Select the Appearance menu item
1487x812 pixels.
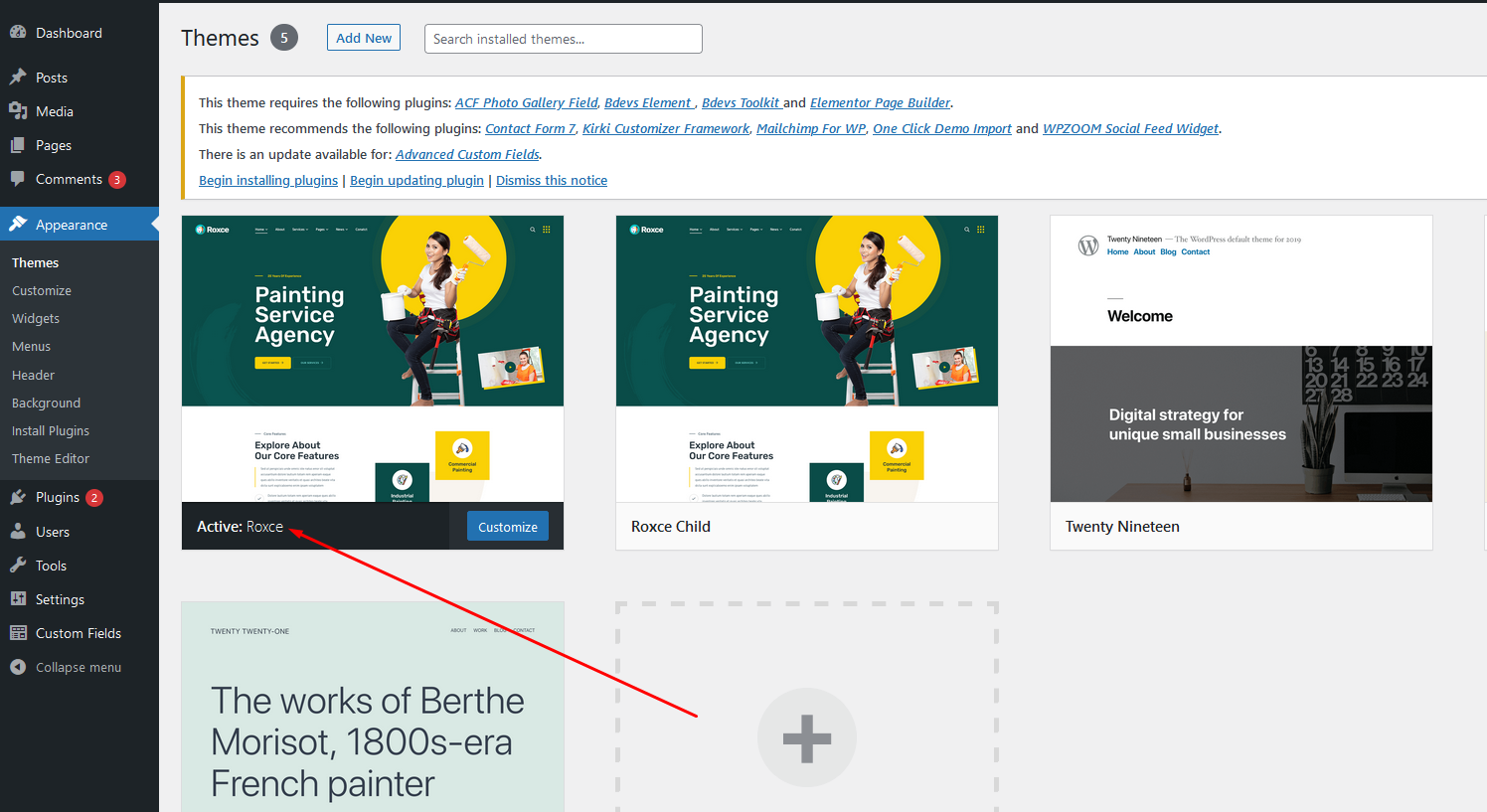(80, 225)
